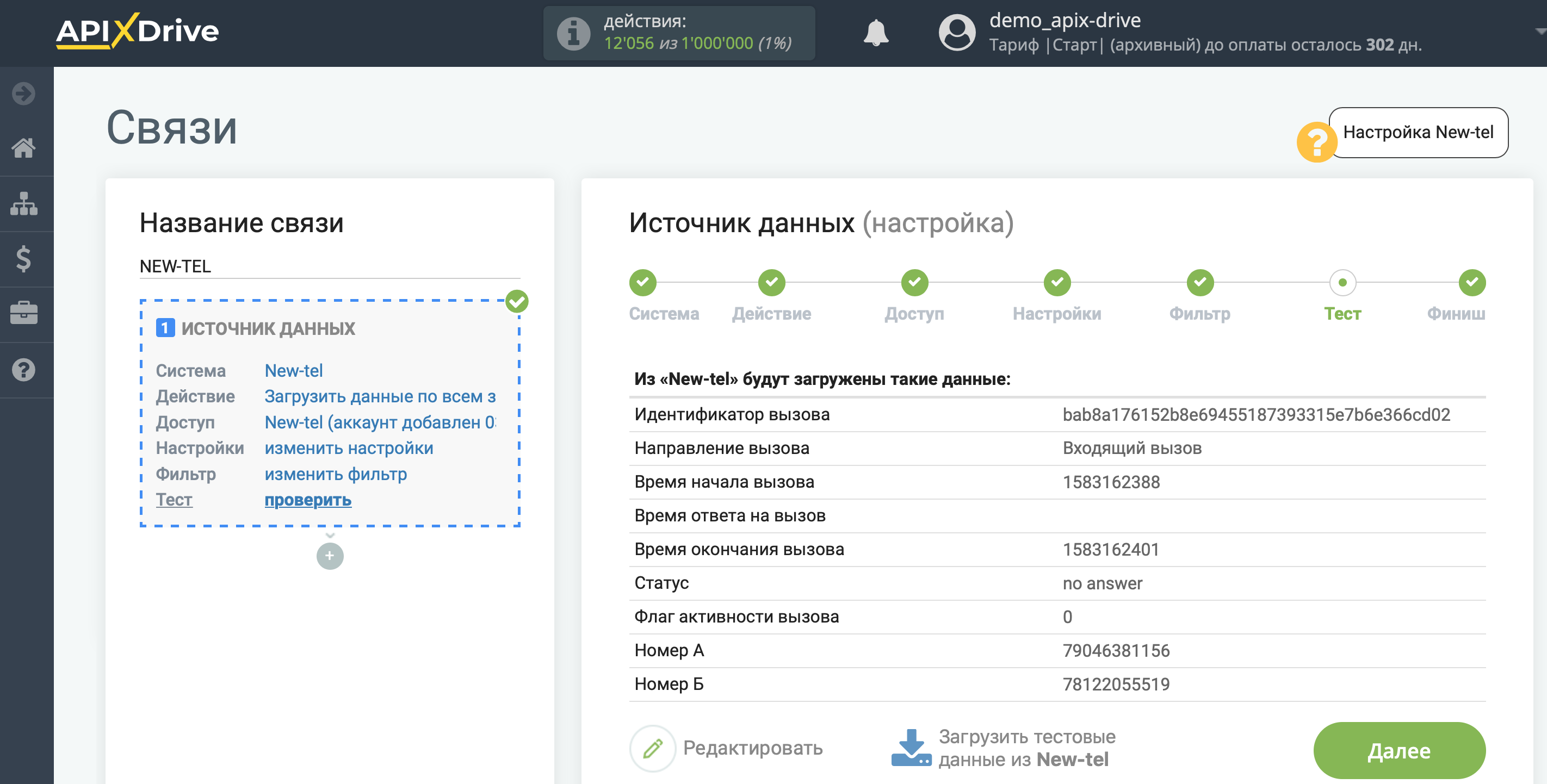Click the actions usage counter panel
Screen dimensions: 1547x784
pyautogui.click(x=679, y=33)
